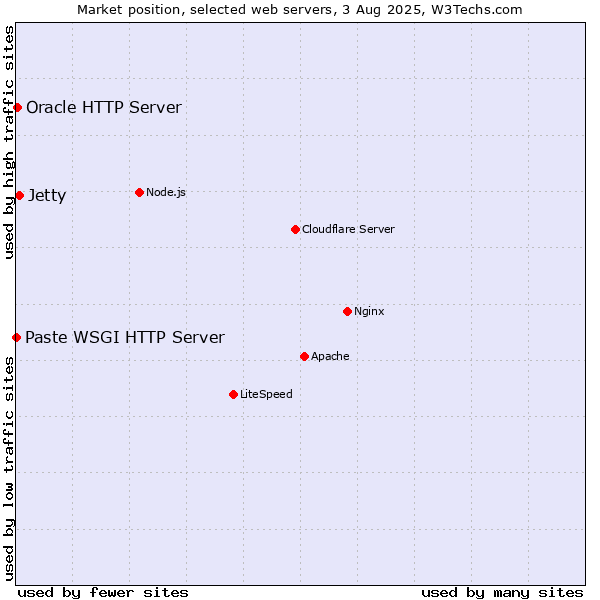Screen dimensions: 600x600
Task: Click the red Jetty data point
Action: [x=20, y=196]
